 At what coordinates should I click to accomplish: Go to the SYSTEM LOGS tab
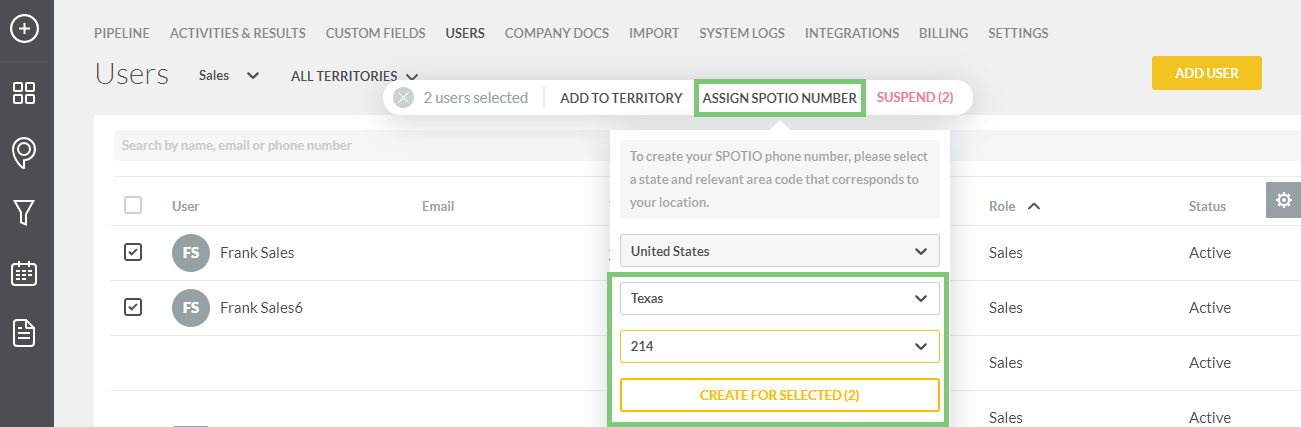[x=742, y=33]
